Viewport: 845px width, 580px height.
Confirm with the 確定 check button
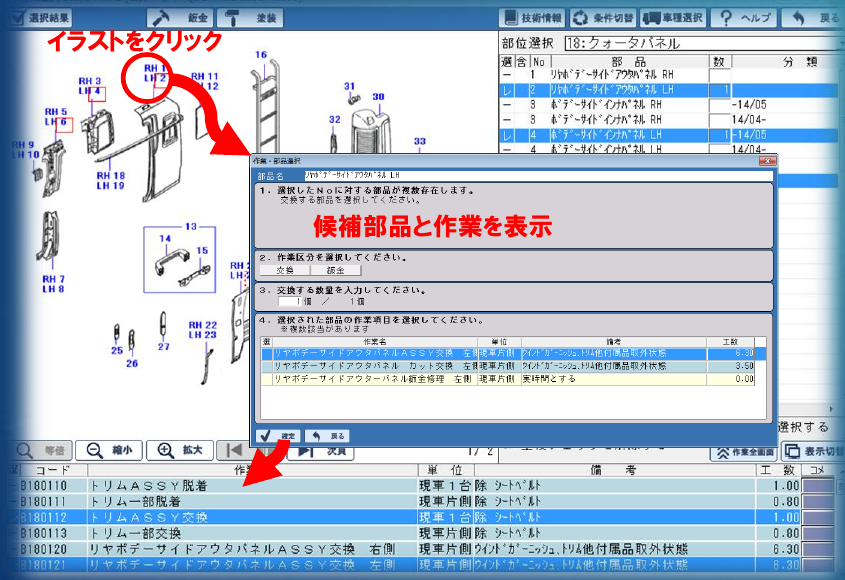pyautogui.click(x=278, y=436)
